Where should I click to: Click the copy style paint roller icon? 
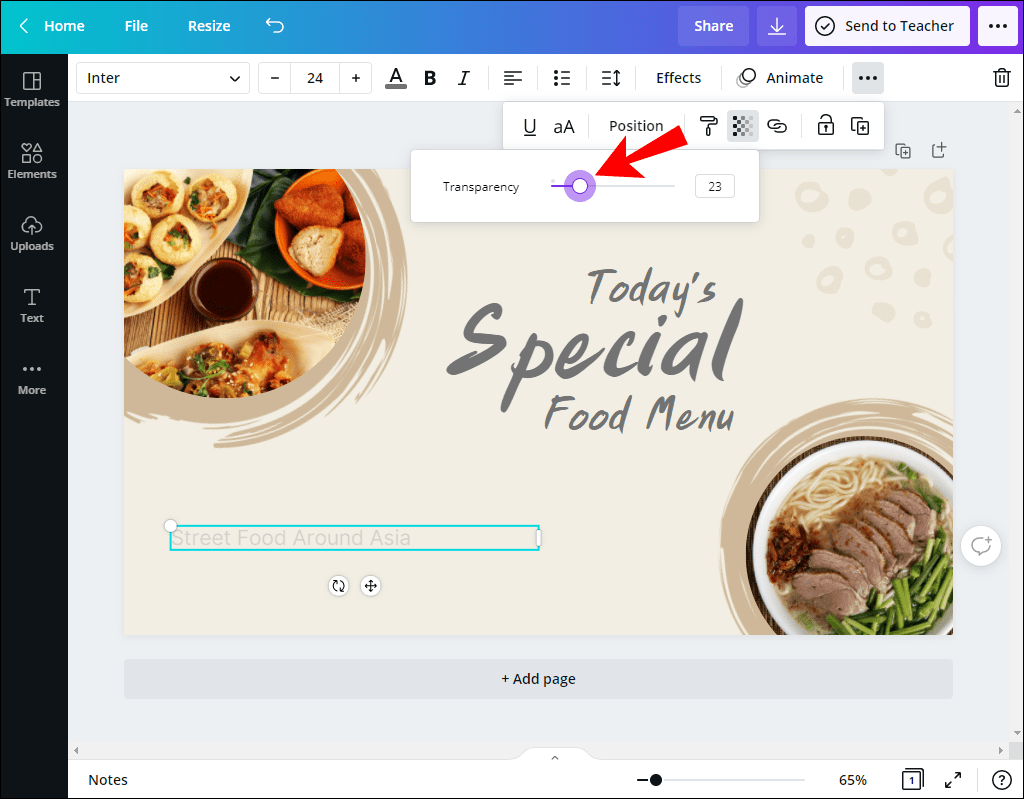[708, 125]
